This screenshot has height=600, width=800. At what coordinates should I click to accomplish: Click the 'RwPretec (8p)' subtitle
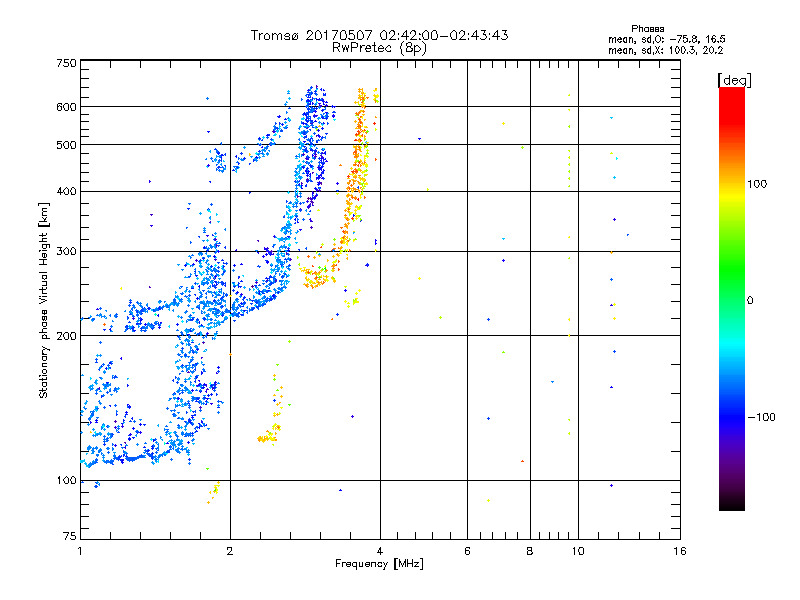pyautogui.click(x=379, y=48)
